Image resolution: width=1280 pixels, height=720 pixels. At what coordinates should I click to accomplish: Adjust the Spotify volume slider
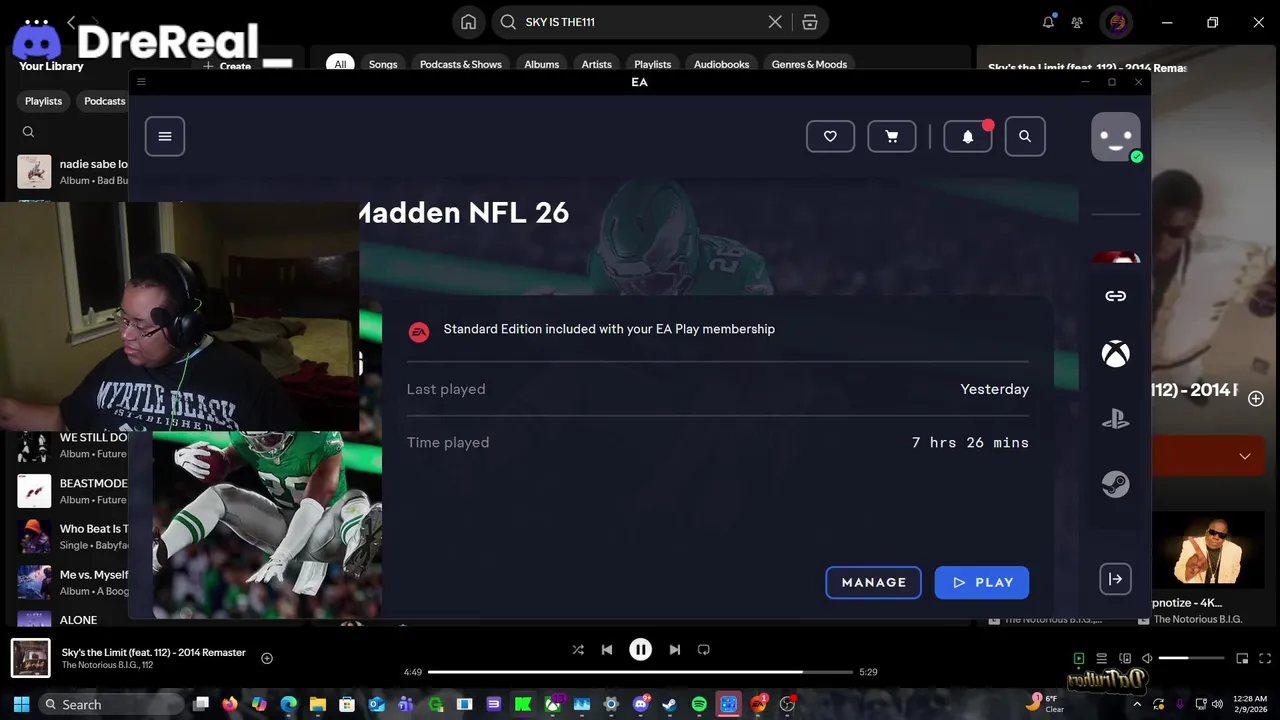(1191, 658)
